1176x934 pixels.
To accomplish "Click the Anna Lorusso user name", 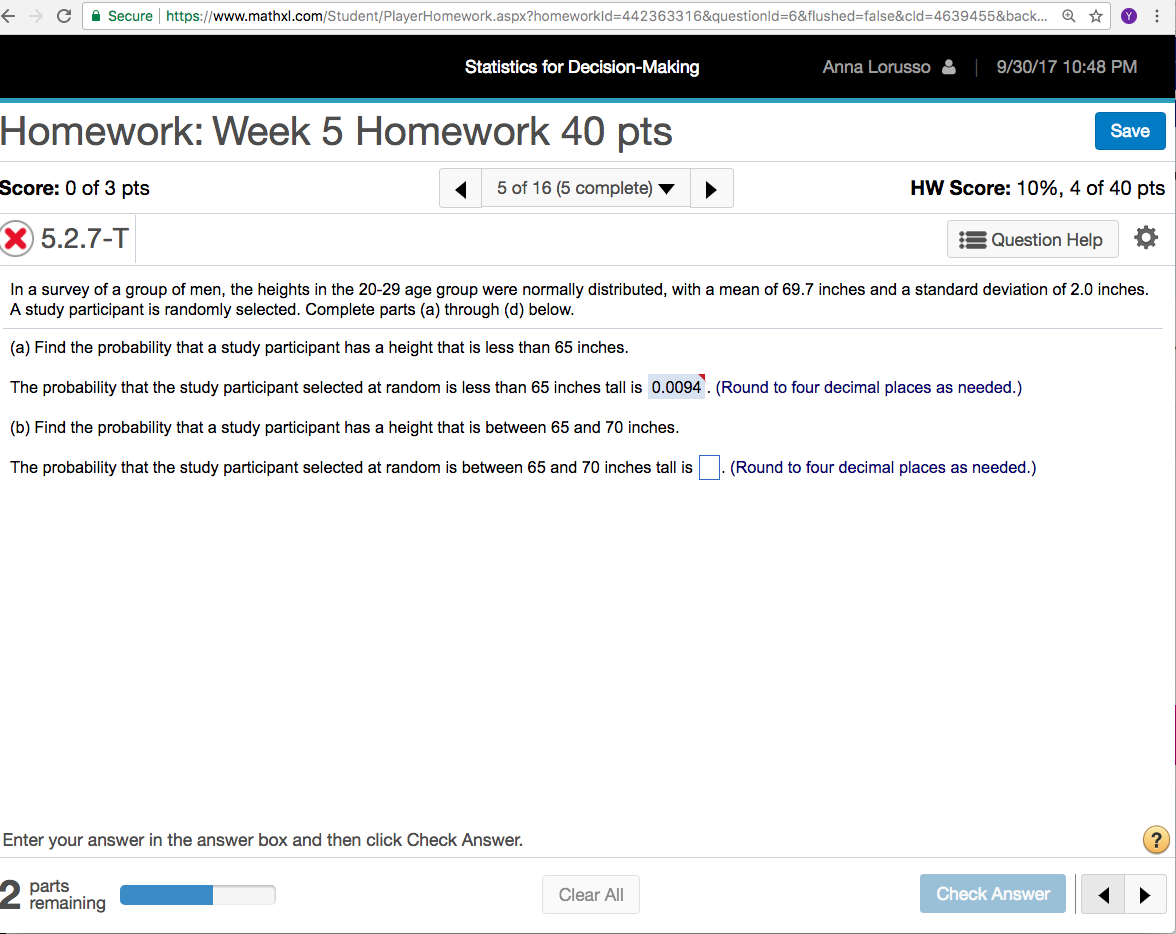I will point(876,67).
